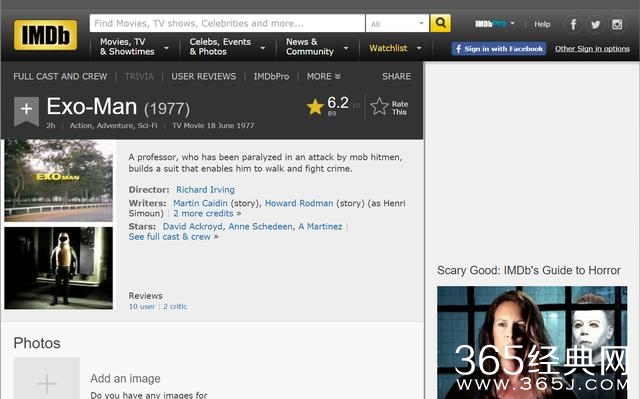Viewport: 640px width, 399px height.
Task: Open writer Howard Rodman's page
Action: pyautogui.click(x=299, y=203)
